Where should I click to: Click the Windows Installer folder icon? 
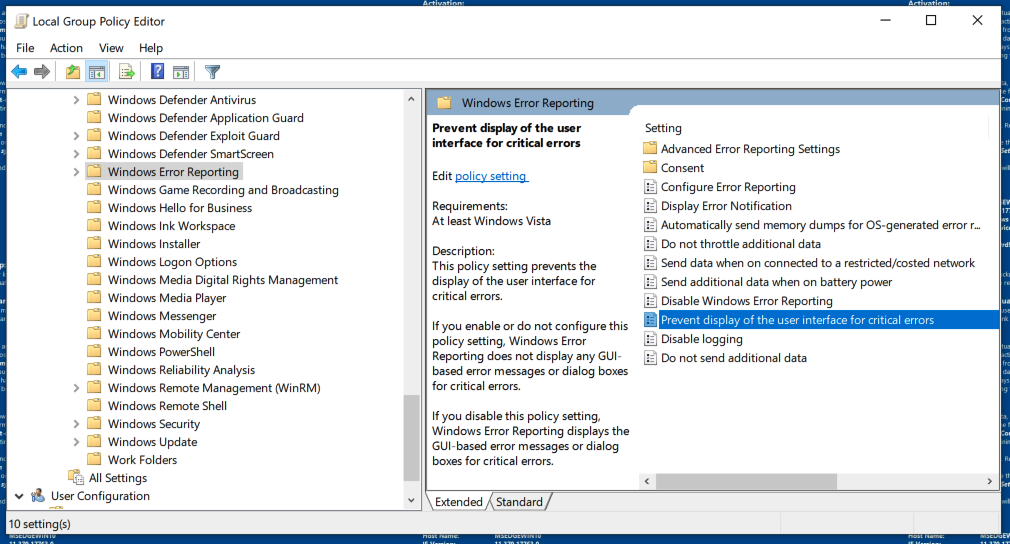pyautogui.click(x=94, y=243)
